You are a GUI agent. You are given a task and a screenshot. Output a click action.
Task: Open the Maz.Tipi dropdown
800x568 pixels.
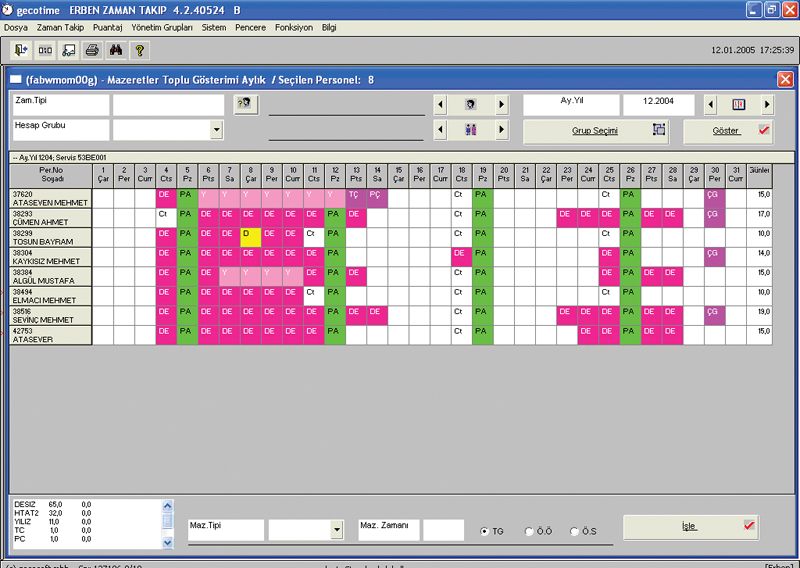[x=336, y=530]
